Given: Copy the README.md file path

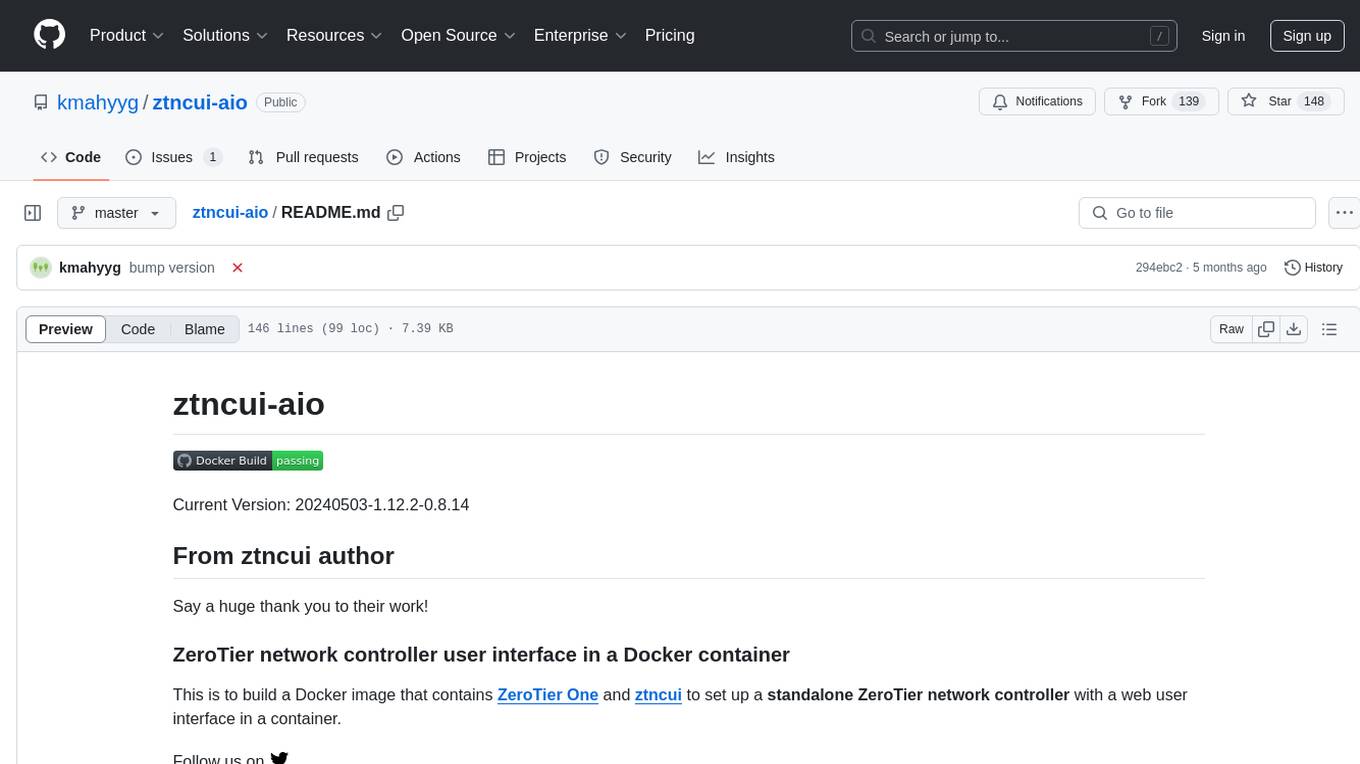Looking at the screenshot, I should tap(396, 212).
